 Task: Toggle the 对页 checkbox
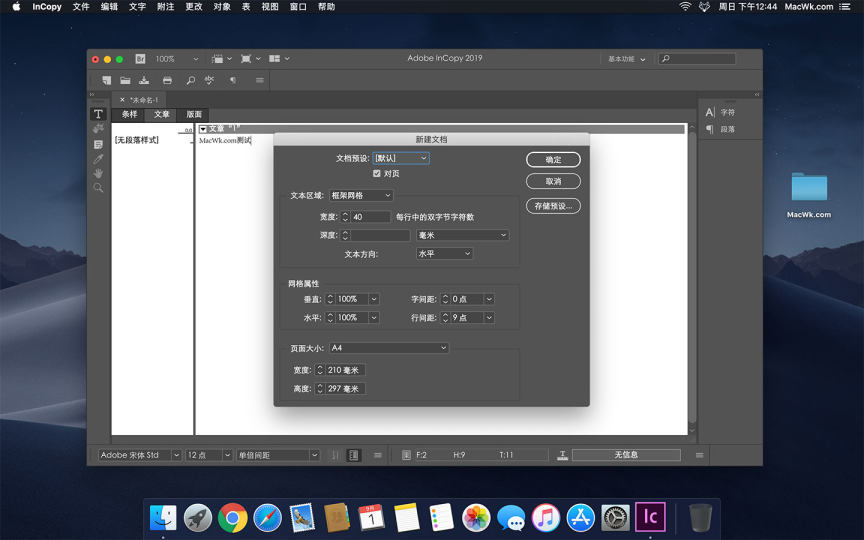[x=377, y=173]
